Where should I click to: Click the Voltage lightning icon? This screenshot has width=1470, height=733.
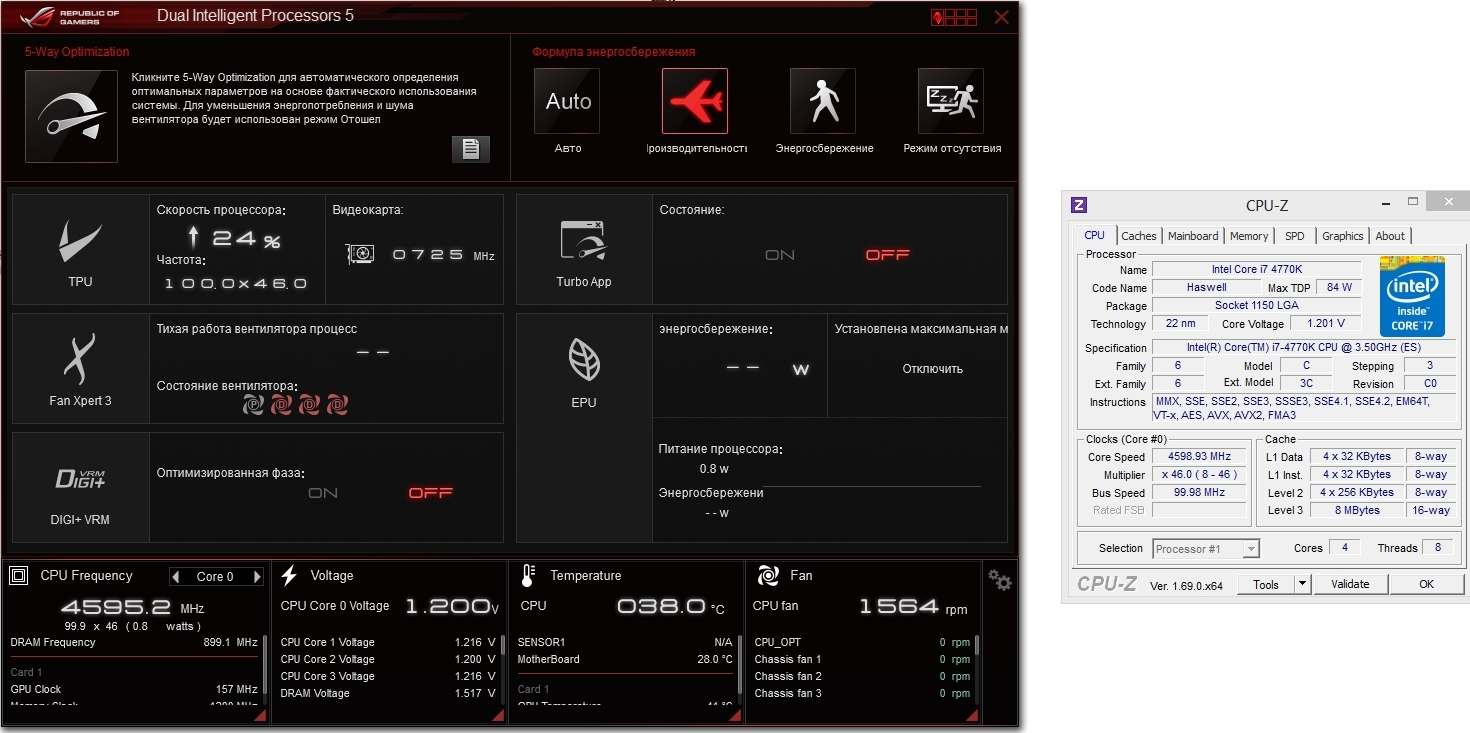click(289, 575)
